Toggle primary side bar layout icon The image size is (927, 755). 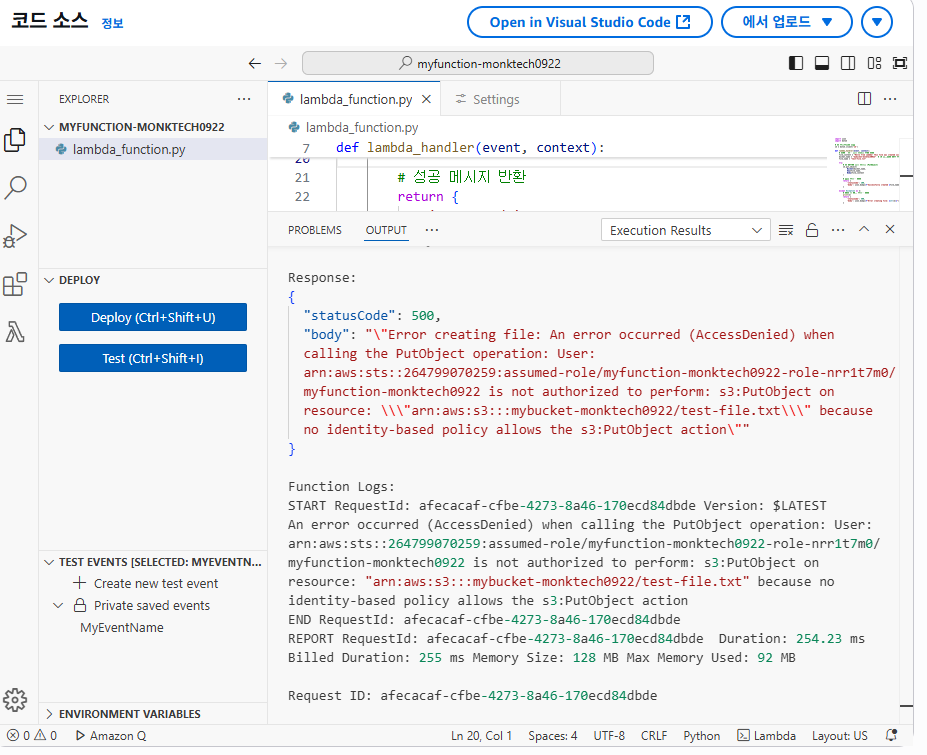pyautogui.click(x=796, y=63)
